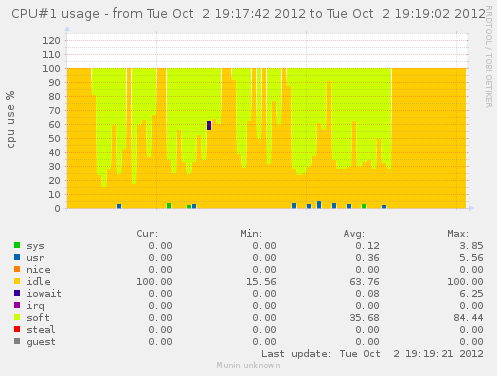Select the dark blue iowait legend swatch
Image resolution: width=497 pixels, height=376 pixels.
[17, 293]
